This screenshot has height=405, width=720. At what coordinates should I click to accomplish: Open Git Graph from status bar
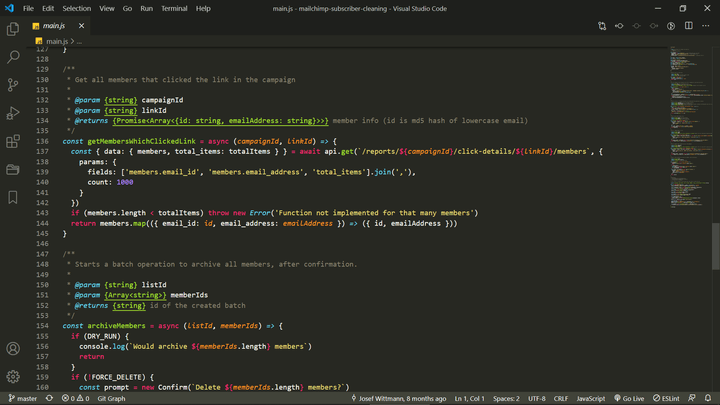point(111,399)
